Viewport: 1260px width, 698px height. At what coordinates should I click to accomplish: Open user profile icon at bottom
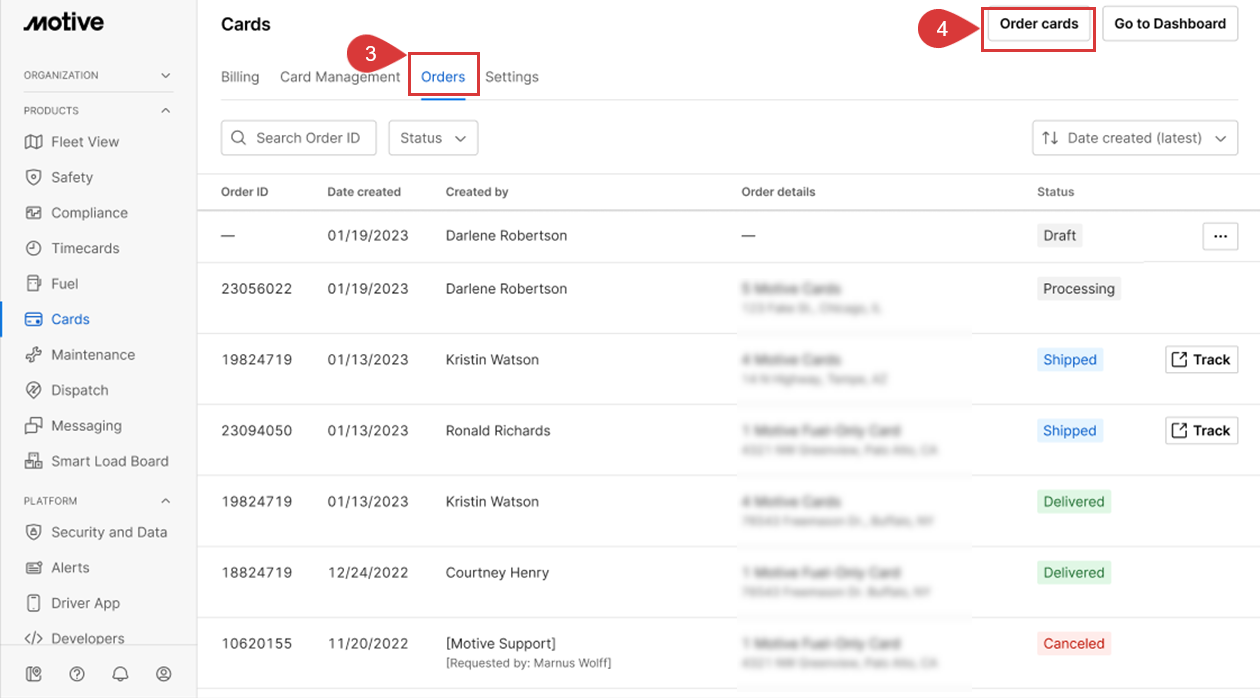(x=164, y=674)
